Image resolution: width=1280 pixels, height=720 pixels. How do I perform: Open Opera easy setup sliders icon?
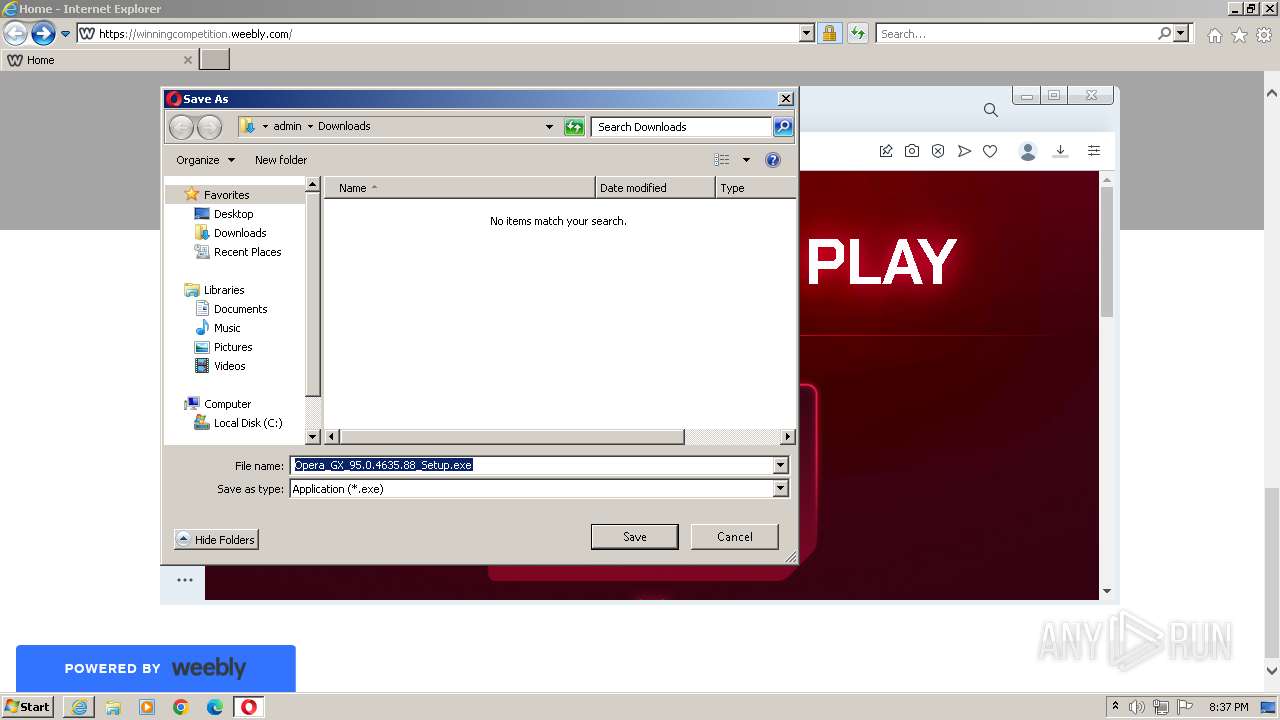coord(1094,151)
